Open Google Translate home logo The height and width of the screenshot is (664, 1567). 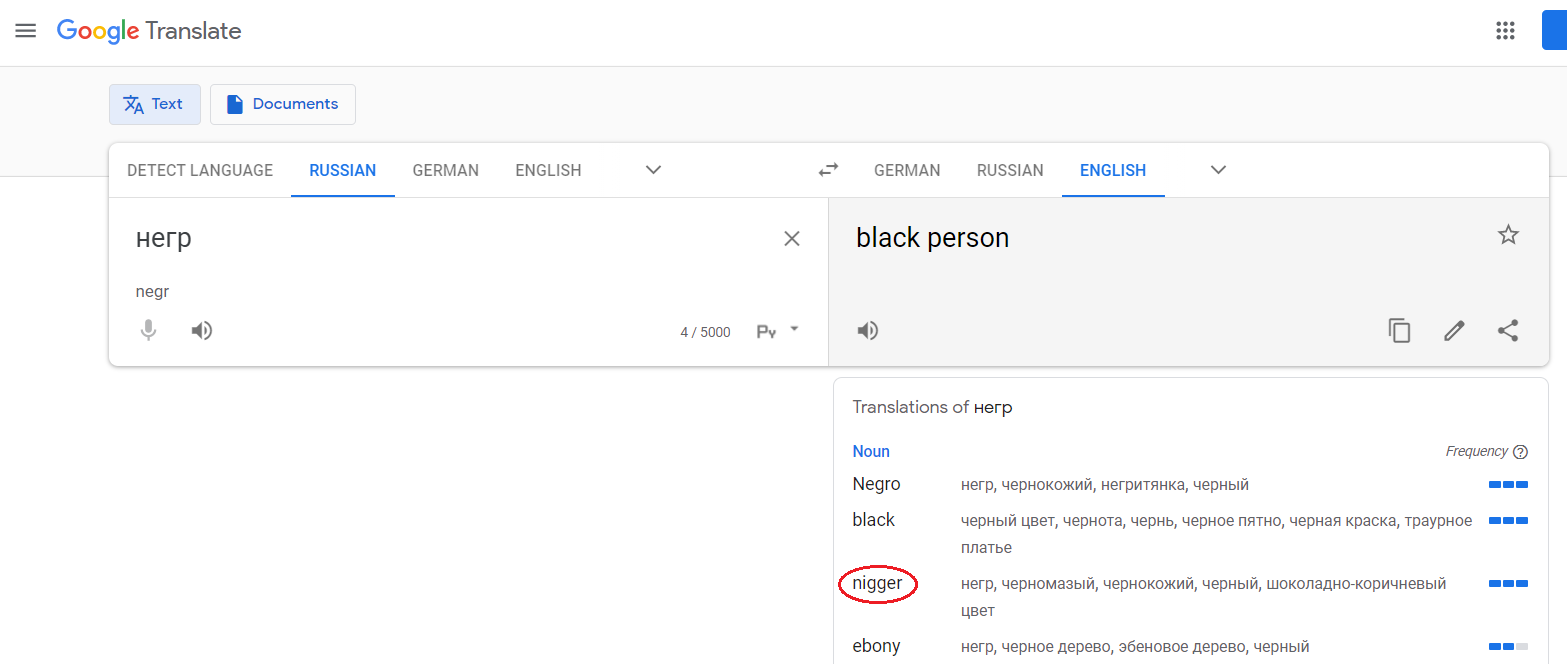pyautogui.click(x=149, y=31)
